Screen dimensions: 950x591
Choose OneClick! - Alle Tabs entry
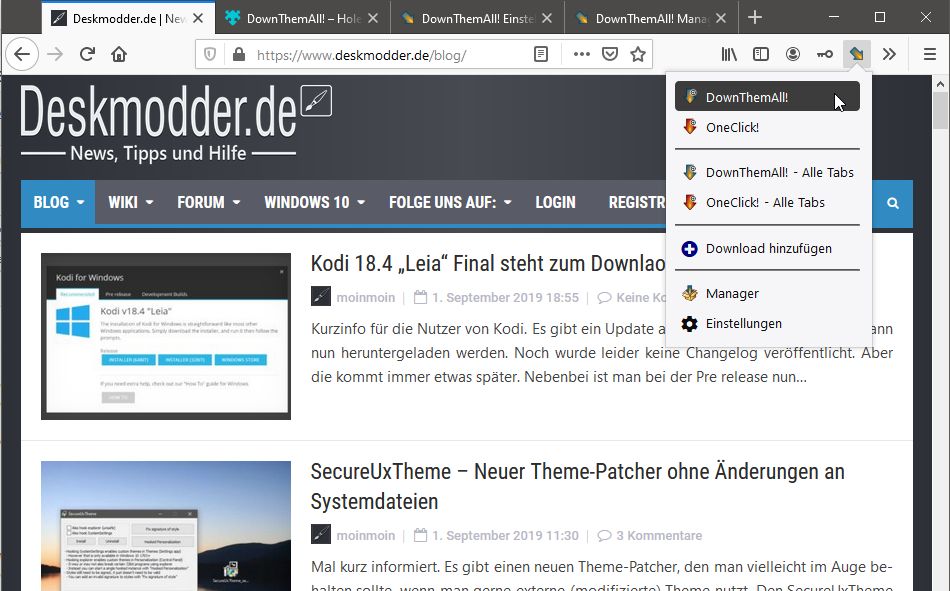[x=767, y=202]
